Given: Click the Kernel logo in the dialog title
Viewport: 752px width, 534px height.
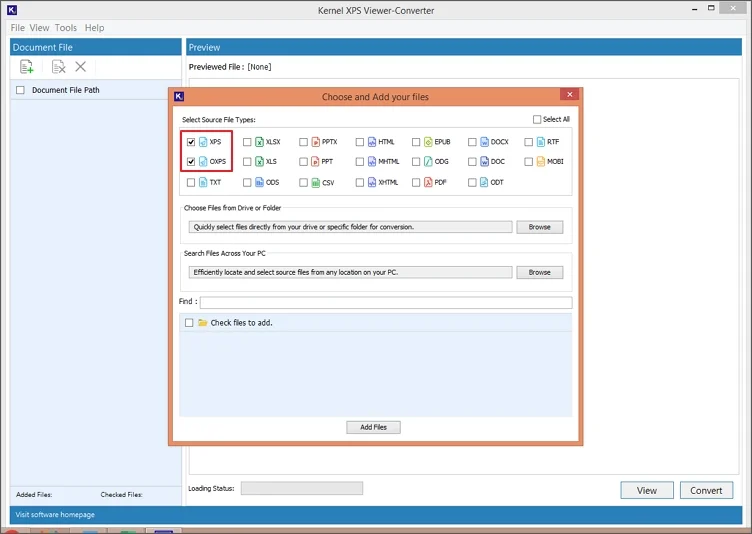Looking at the screenshot, I should pos(179,96).
